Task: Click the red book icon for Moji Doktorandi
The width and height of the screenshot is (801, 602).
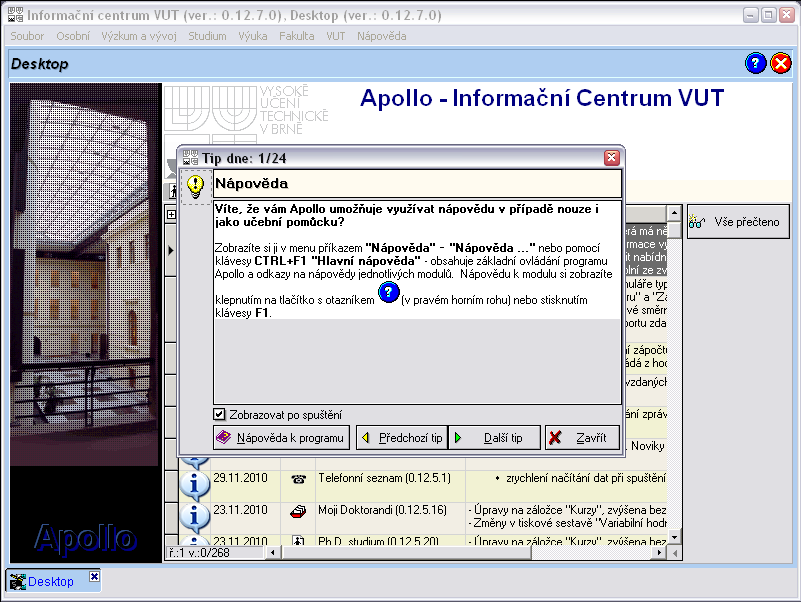Action: 298,511
